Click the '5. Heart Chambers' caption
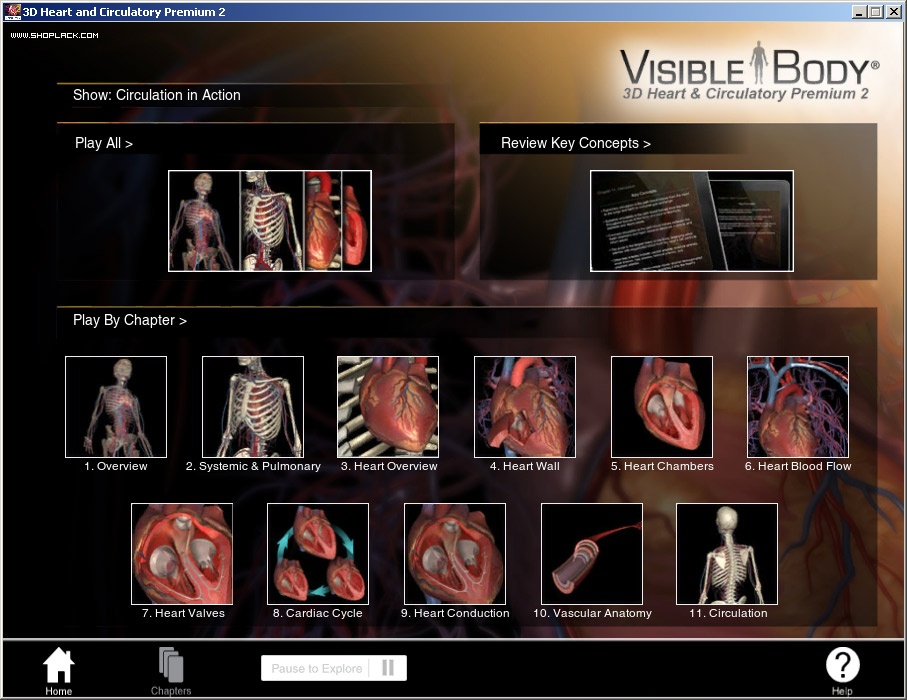Image resolution: width=907 pixels, height=700 pixels. [662, 466]
